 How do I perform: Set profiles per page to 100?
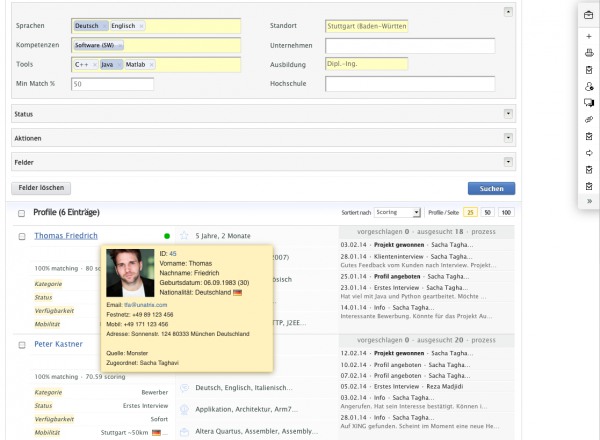[506, 213]
